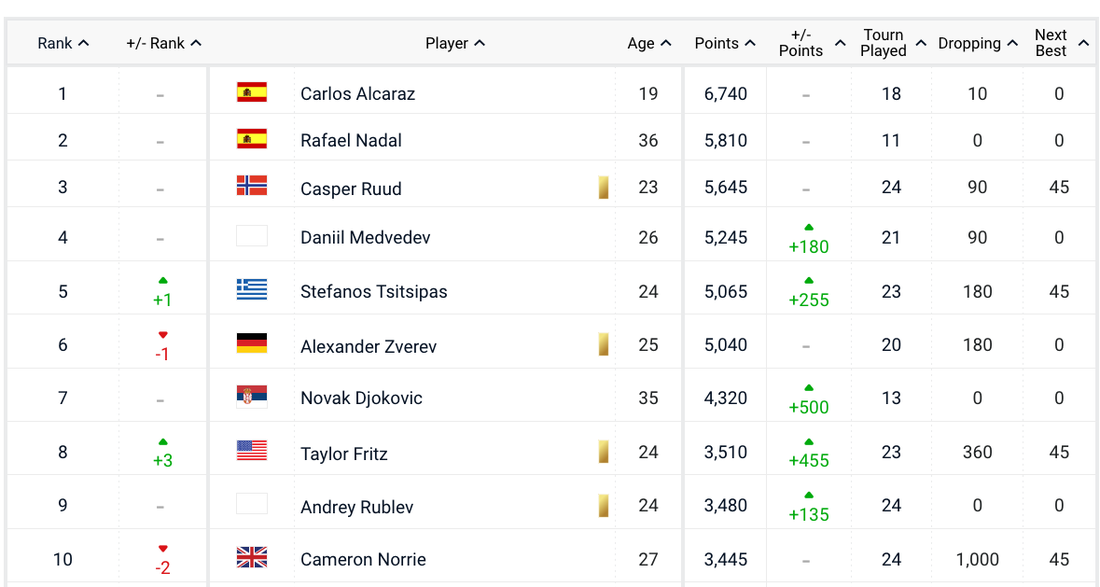Sort by the Dropping column header

pos(977,43)
